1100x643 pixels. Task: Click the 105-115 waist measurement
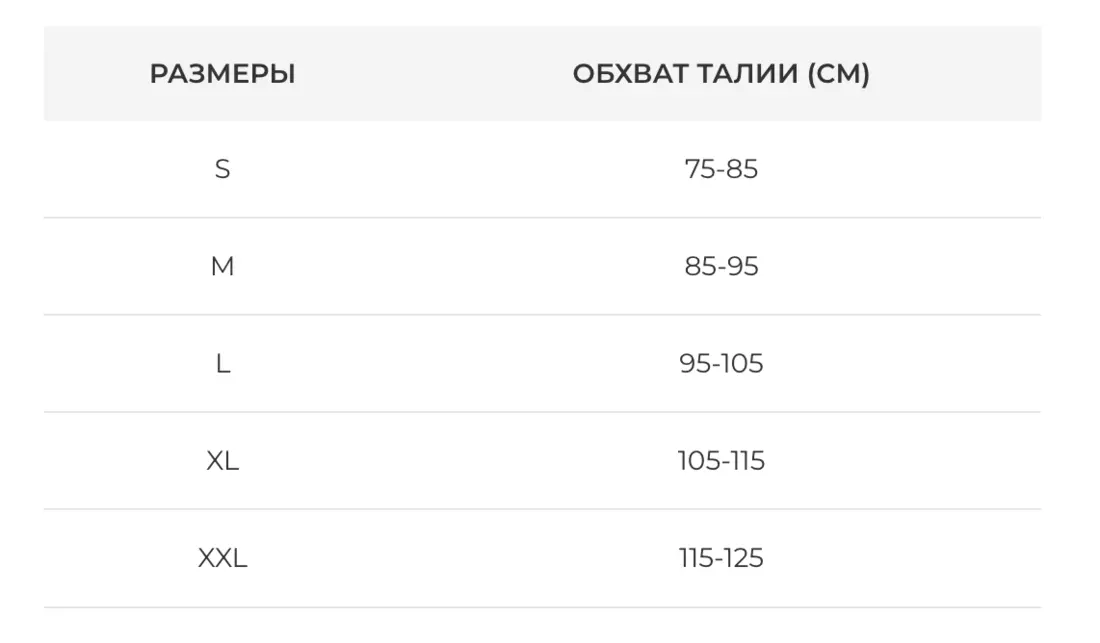pyautogui.click(x=720, y=461)
